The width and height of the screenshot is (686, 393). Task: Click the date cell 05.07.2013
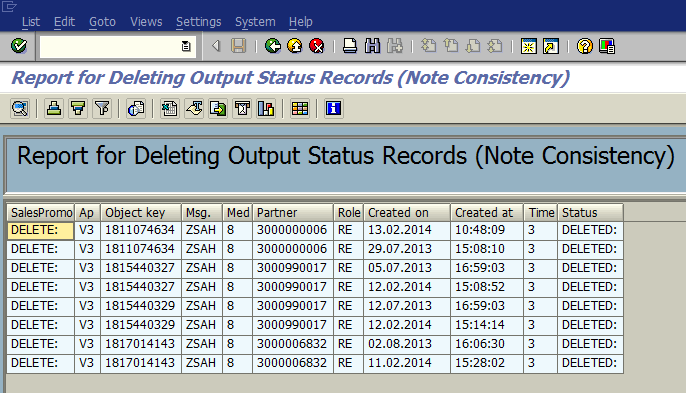[407, 268]
